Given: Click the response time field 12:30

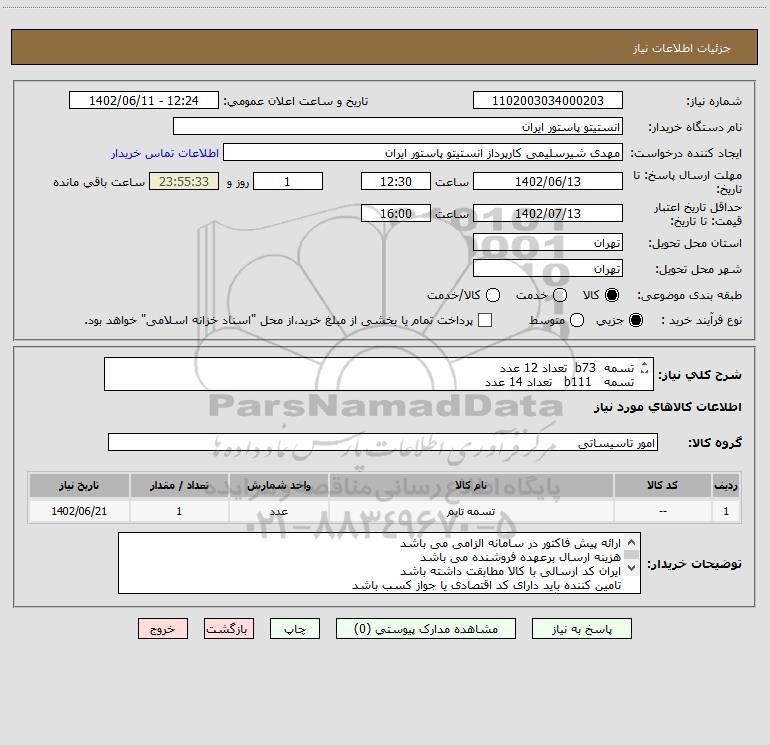Looking at the screenshot, I should (396, 181).
